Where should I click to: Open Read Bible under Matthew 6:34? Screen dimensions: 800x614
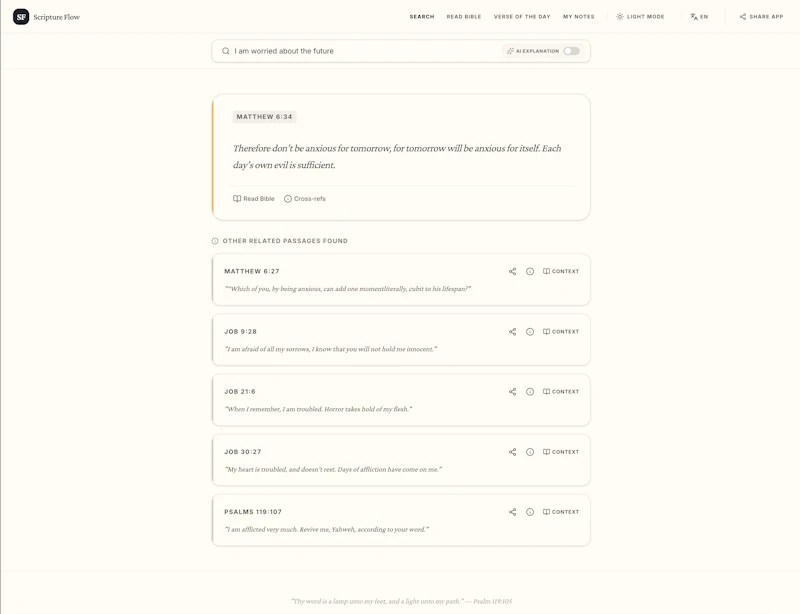[254, 199]
